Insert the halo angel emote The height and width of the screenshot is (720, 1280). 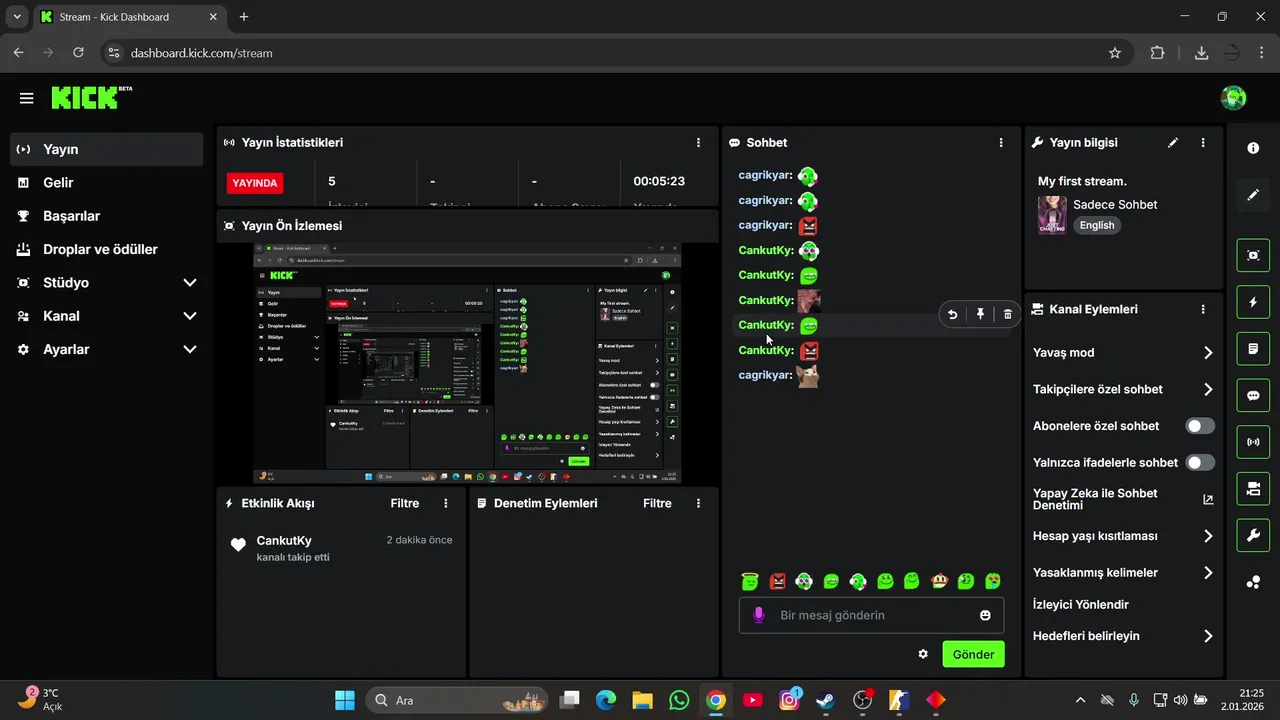tap(750, 581)
